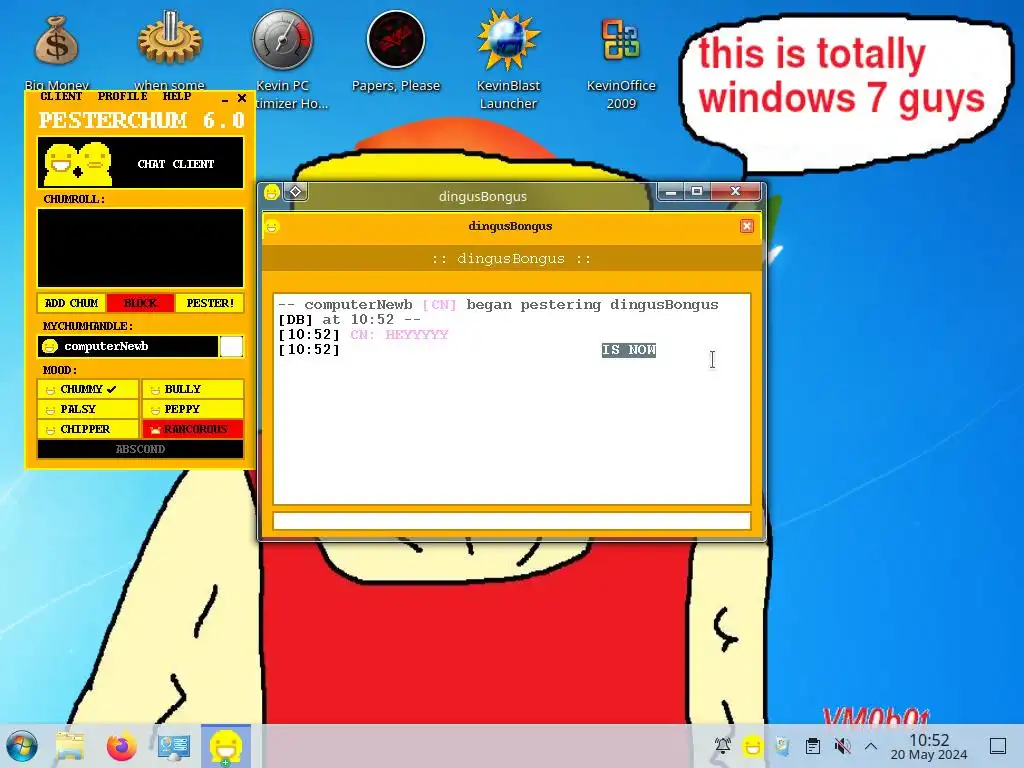Select the CHUMMY mood
This screenshot has height=768, width=1024.
(88, 389)
